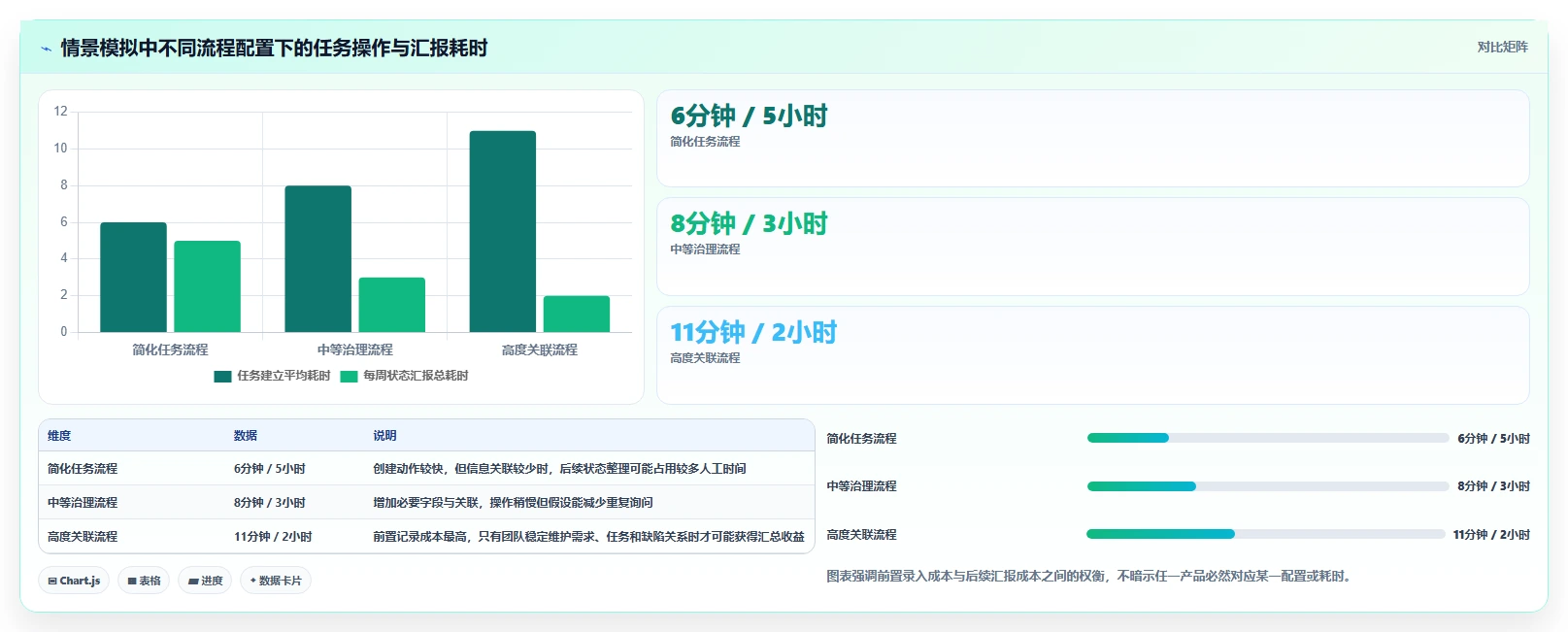Click the 数据卡片 tag chip
Screen dimensions: 1568x632
click(x=276, y=581)
